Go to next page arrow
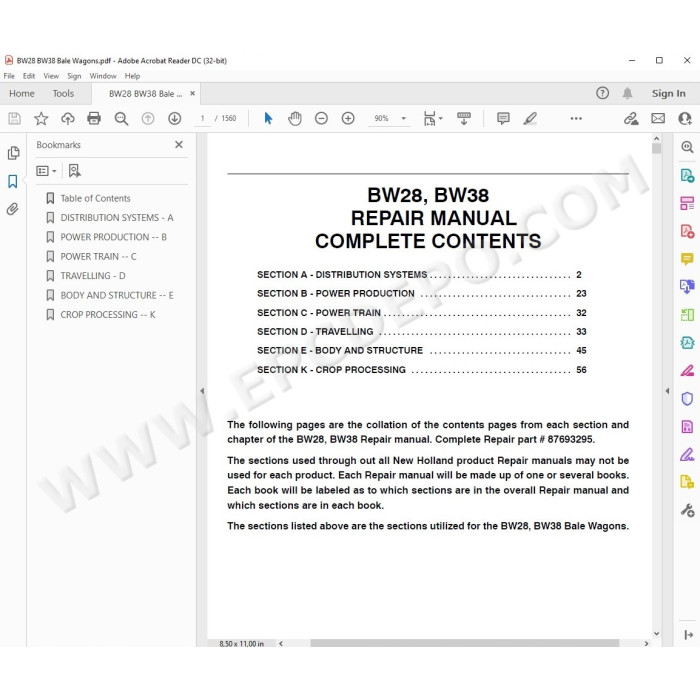Viewport: 700px width, 700px height. tap(175, 118)
